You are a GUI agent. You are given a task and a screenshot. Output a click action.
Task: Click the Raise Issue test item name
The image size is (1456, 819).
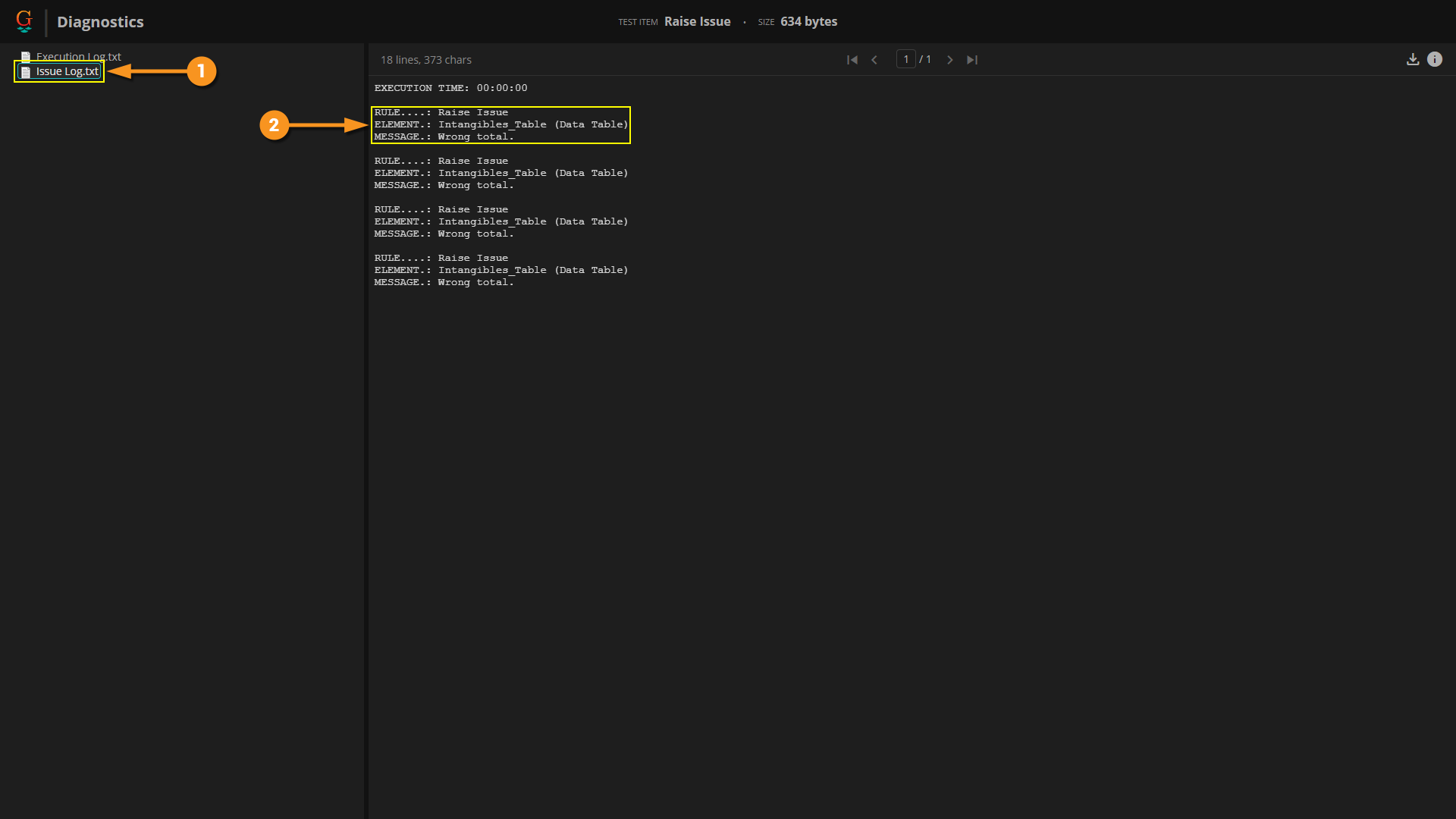tap(697, 21)
